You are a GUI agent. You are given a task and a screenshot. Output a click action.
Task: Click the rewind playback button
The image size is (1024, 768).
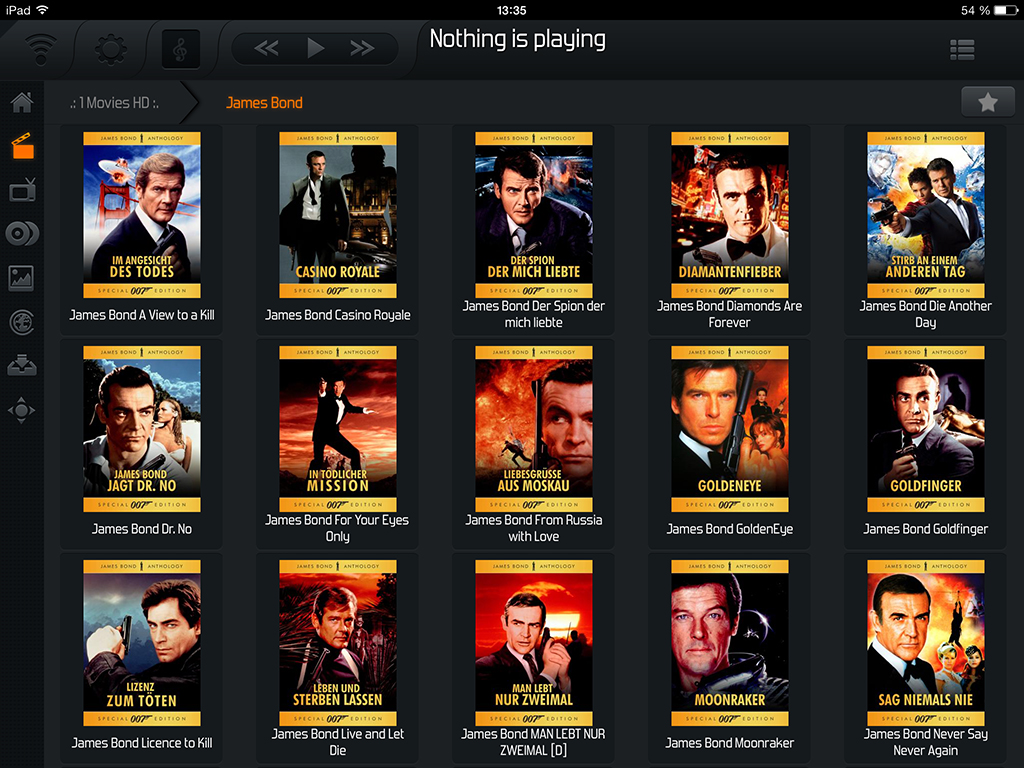pos(266,48)
